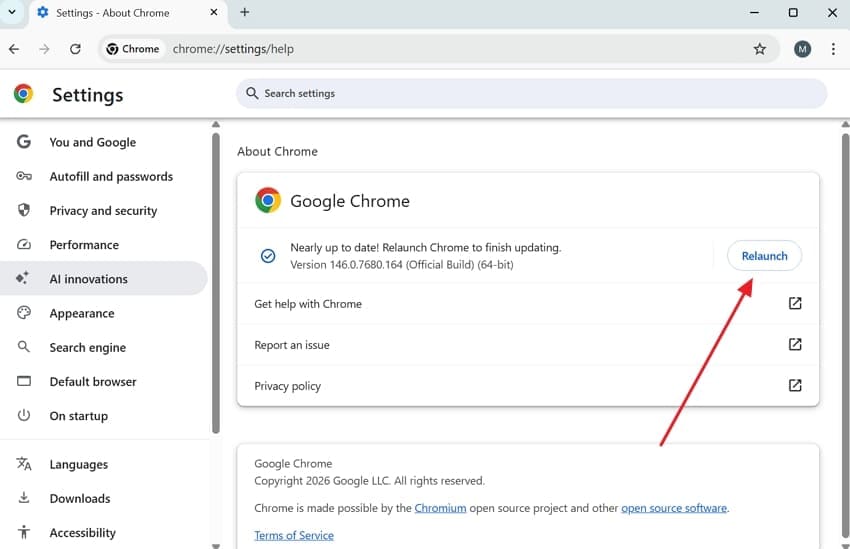Open AI innovations settings
Image resolution: width=850 pixels, height=549 pixels.
103,279
